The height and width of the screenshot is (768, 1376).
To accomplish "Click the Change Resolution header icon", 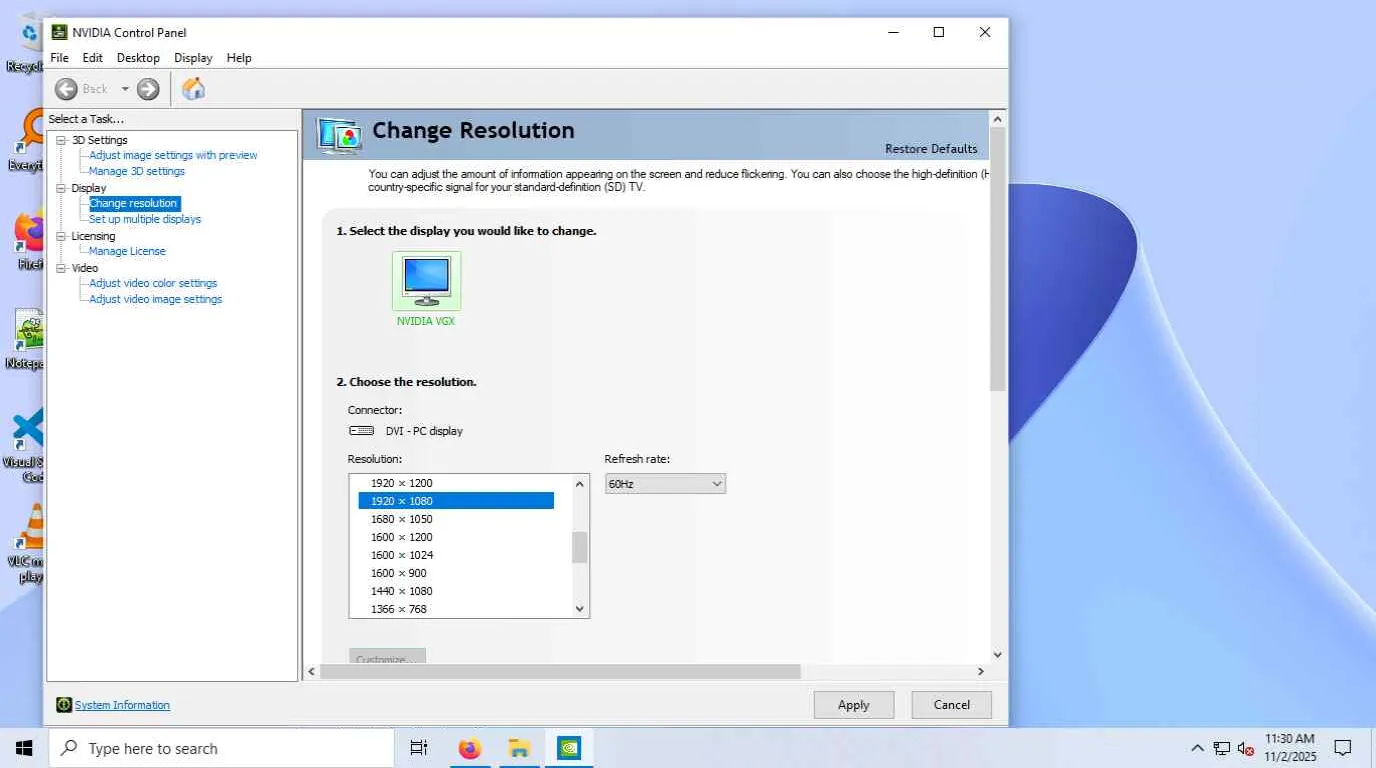I will click(338, 136).
